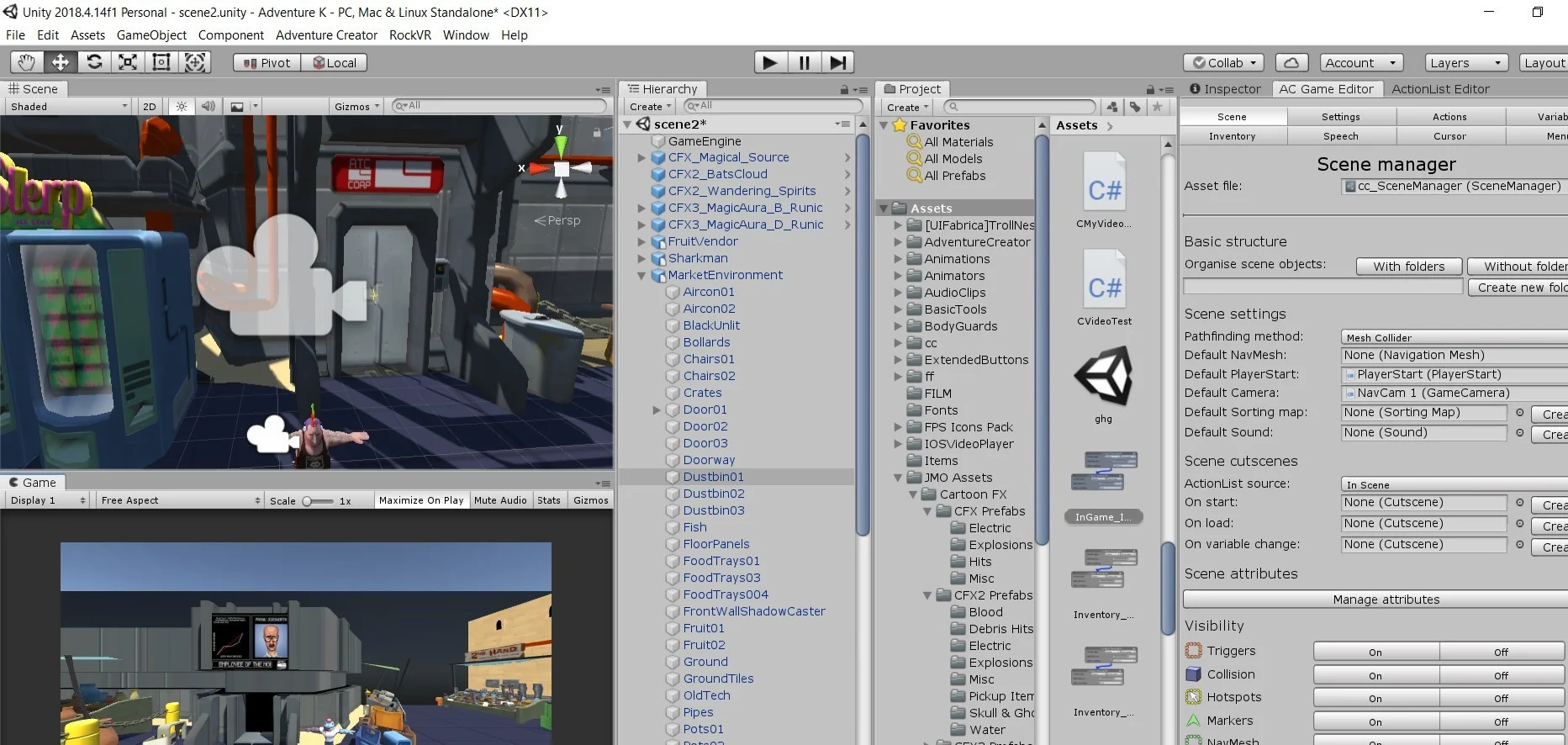
Task: Open scene effects image icon
Action: (x=237, y=107)
